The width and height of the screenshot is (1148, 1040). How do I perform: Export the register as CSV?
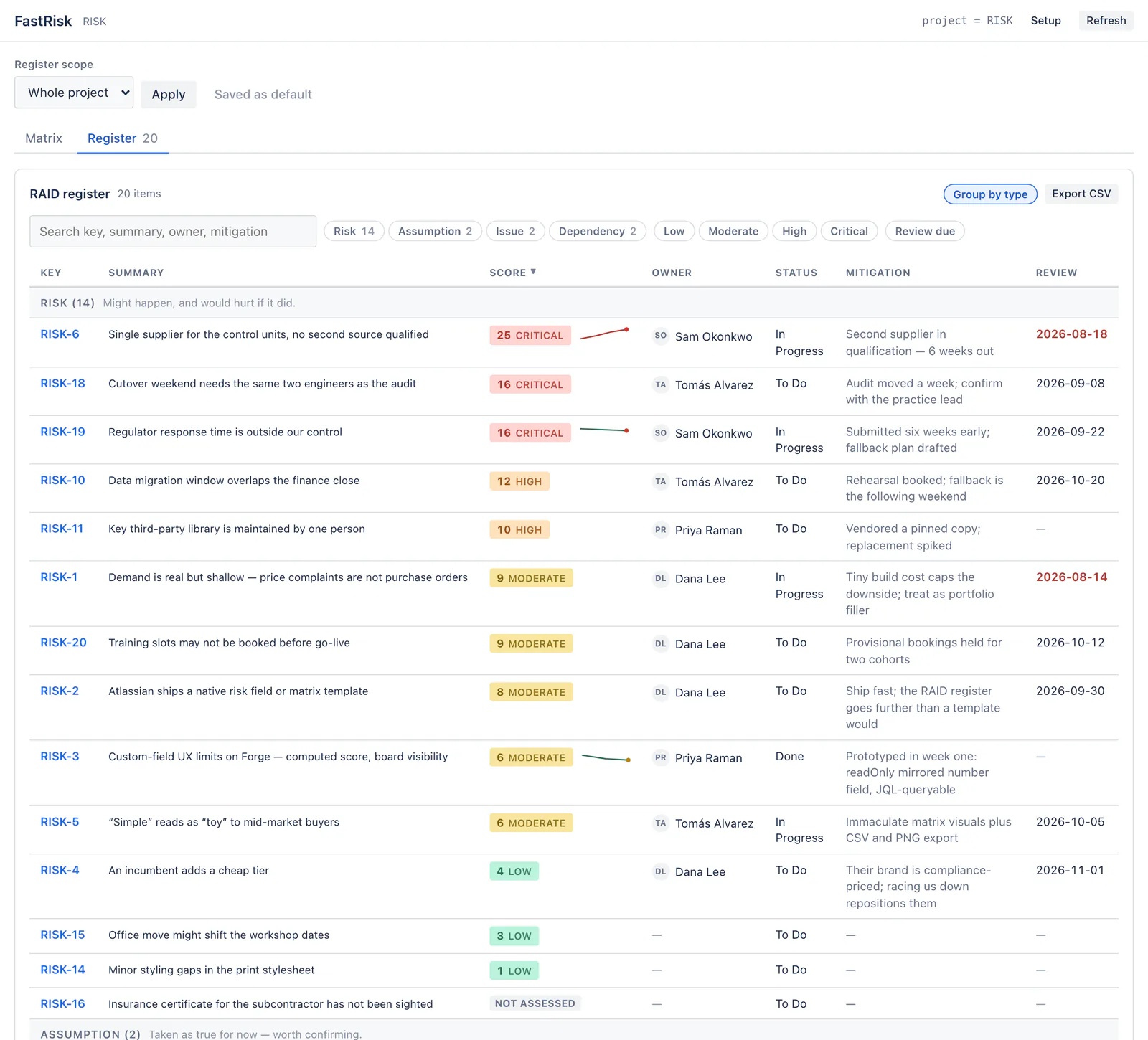click(1081, 194)
